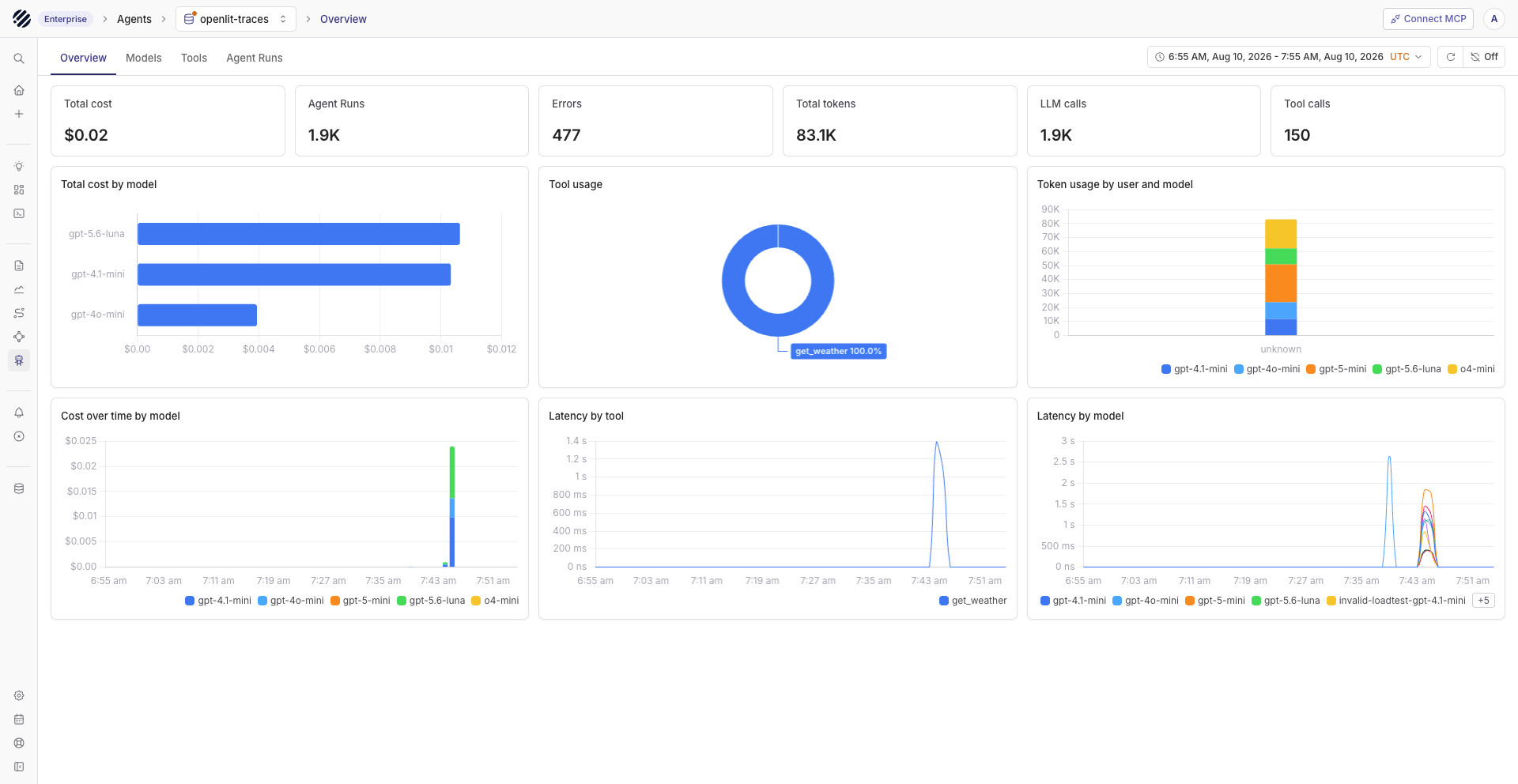Open the dashboards grid icon in the sidebar
This screenshot has height=784, width=1518.
click(x=19, y=190)
